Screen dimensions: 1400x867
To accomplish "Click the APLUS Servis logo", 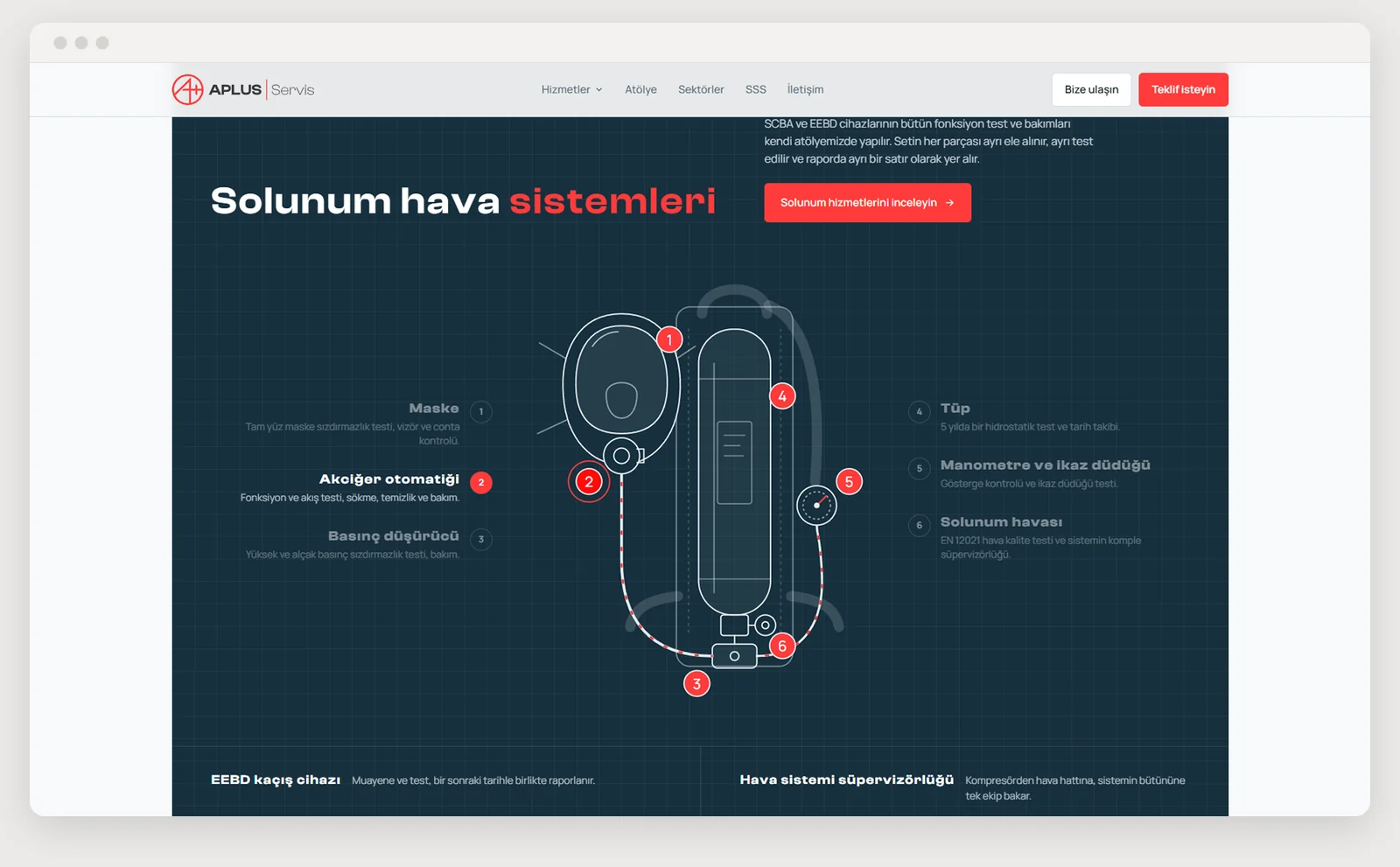I will pyautogui.click(x=243, y=89).
